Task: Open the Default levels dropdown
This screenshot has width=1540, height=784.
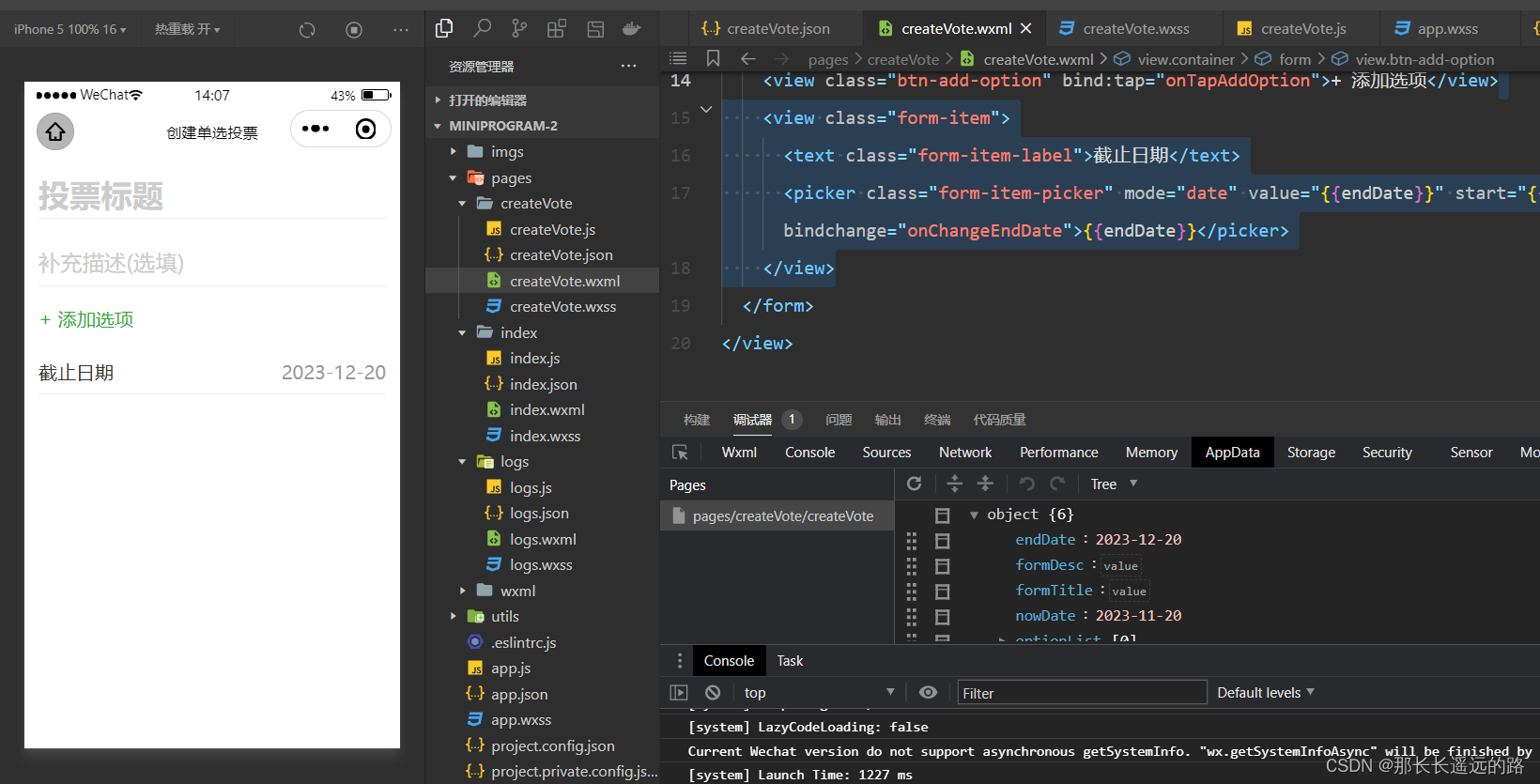Action: click(1266, 692)
